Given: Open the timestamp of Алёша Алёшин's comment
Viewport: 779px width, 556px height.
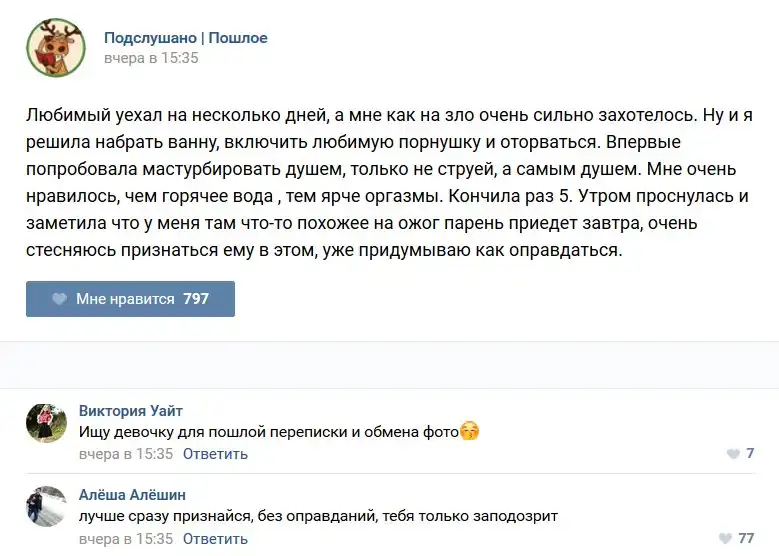Looking at the screenshot, I should [125, 538].
